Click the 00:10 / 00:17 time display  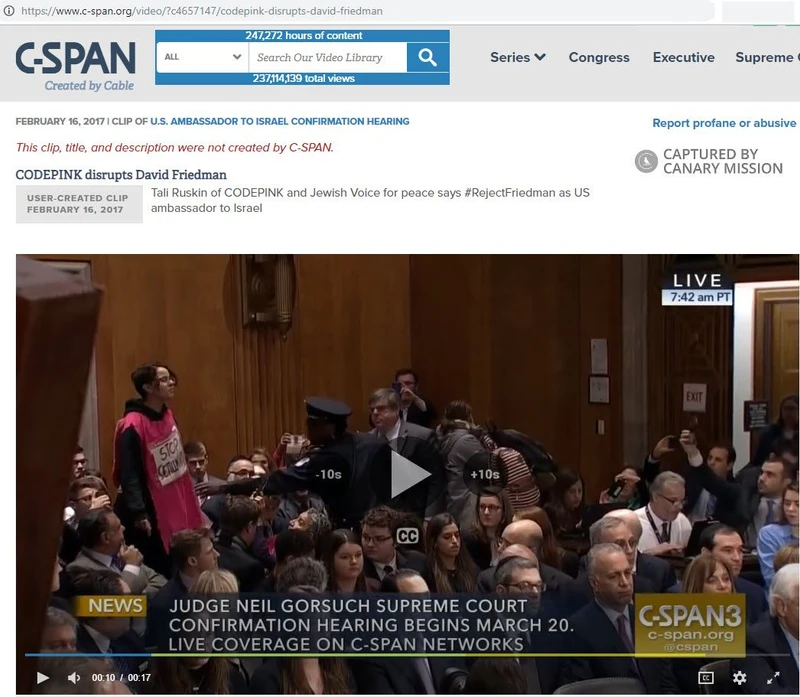(121, 678)
